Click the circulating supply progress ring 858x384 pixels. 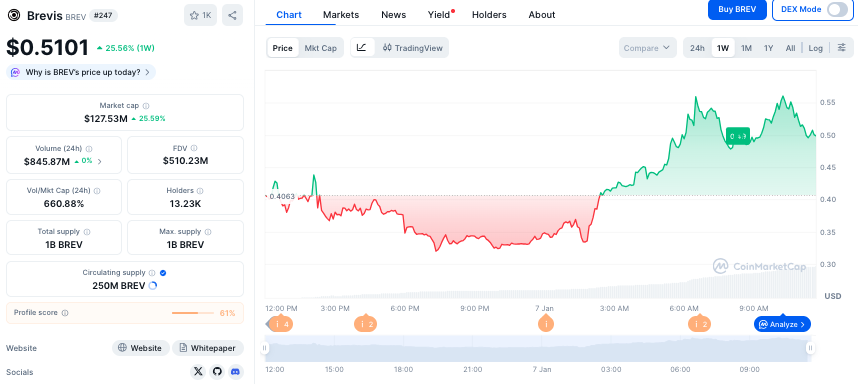tap(153, 286)
